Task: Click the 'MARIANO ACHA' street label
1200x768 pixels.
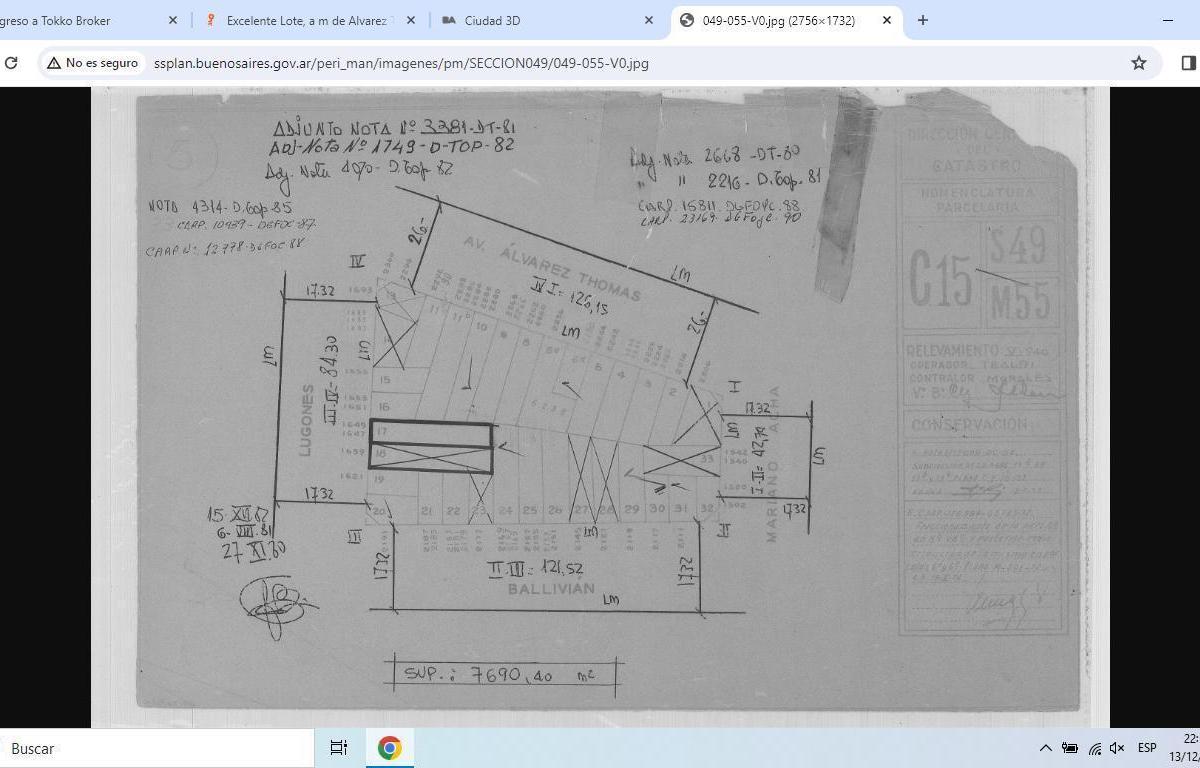Action: pos(773,463)
